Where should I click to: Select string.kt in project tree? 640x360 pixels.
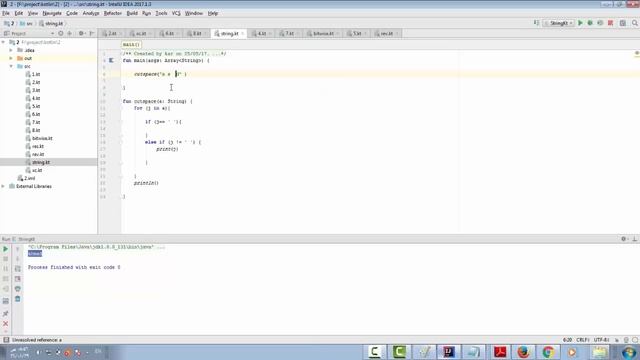pos(41,162)
